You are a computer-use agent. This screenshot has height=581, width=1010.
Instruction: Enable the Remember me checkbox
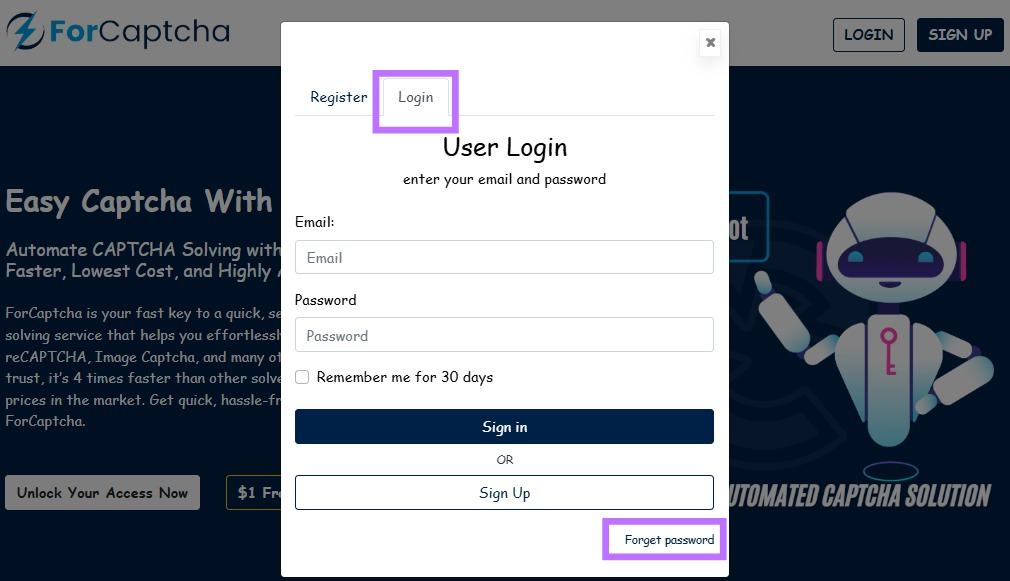(x=302, y=377)
